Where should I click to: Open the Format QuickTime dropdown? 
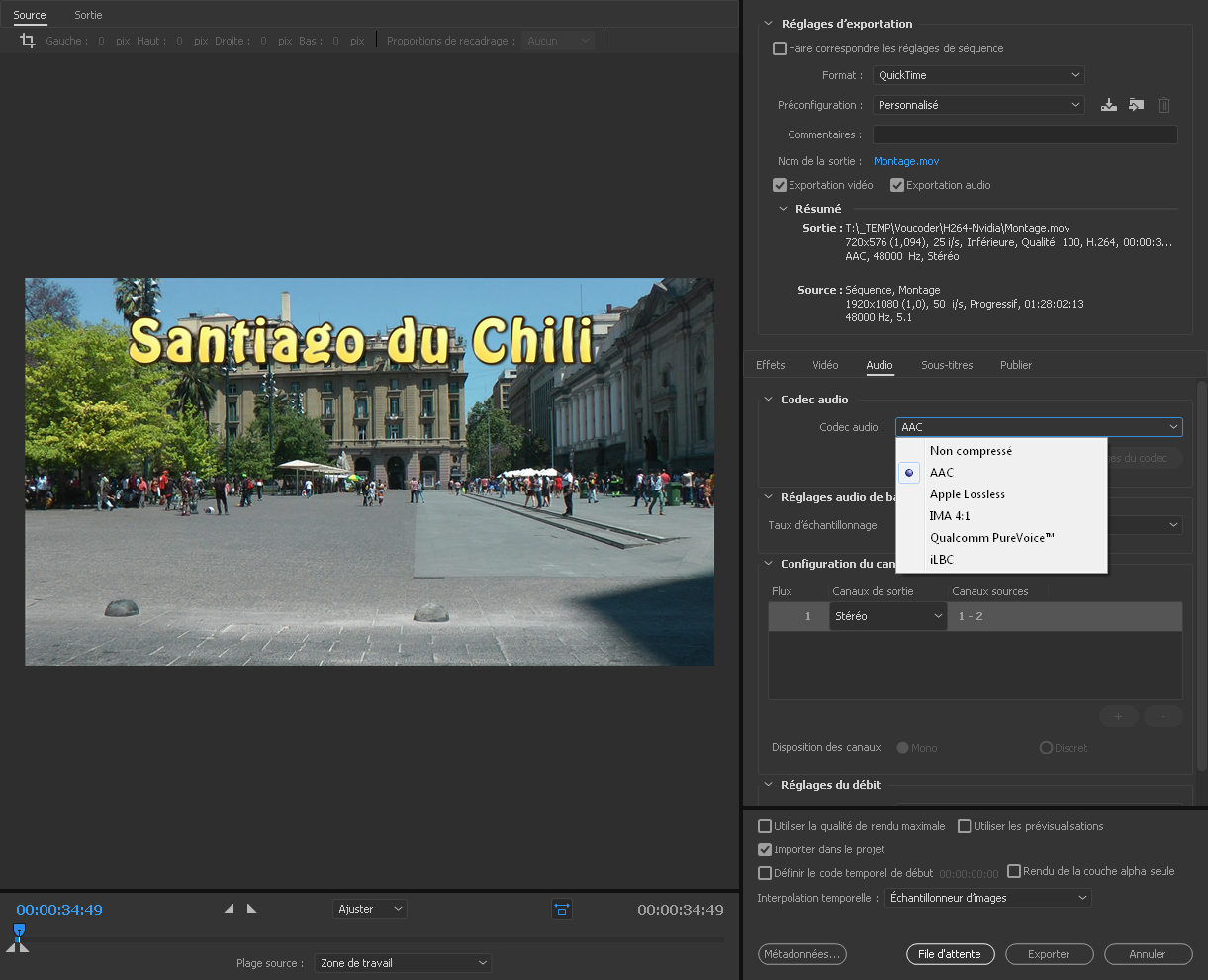978,75
